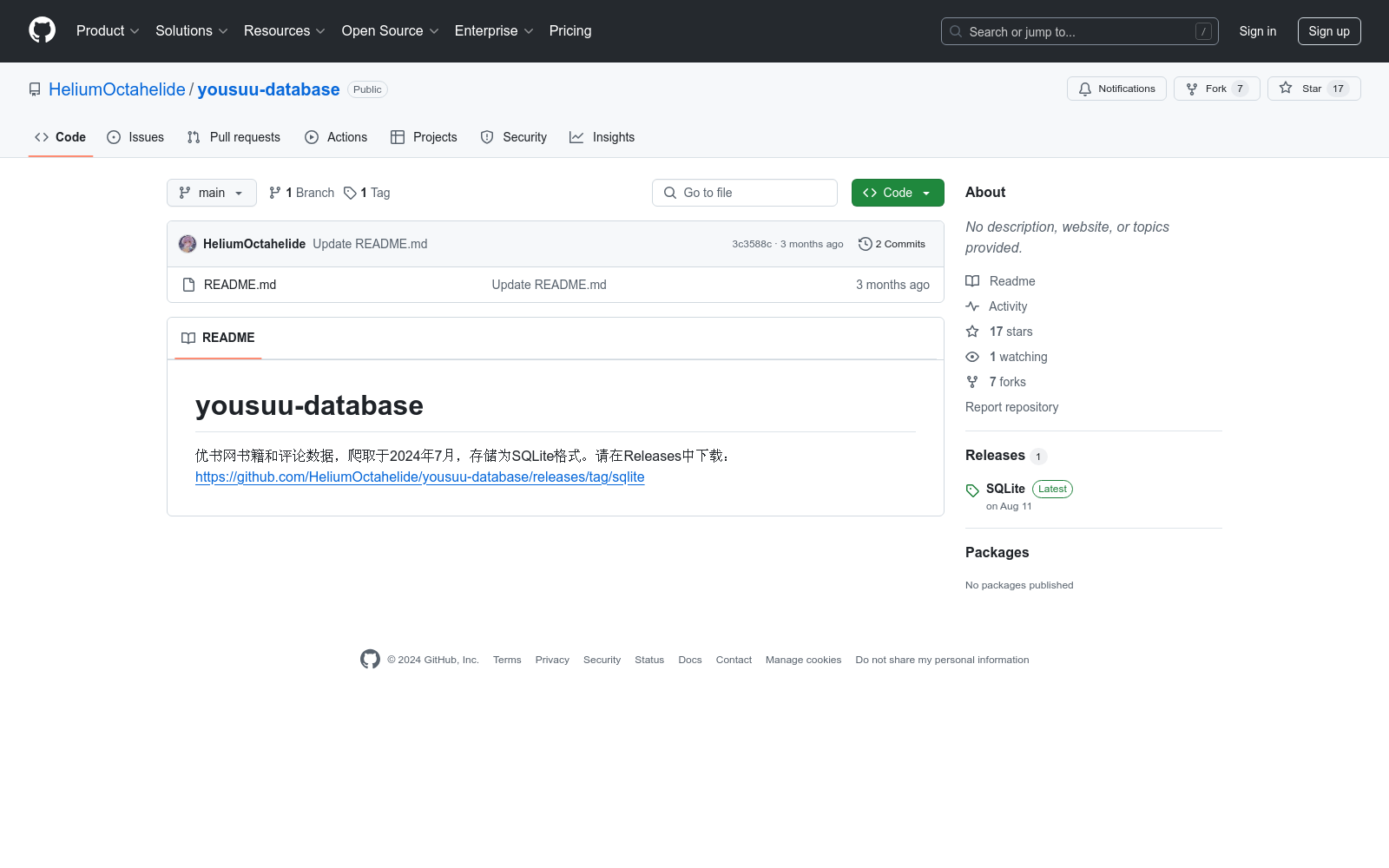The width and height of the screenshot is (1389, 868).
Task: Expand the Open Source menu
Action: (x=390, y=31)
